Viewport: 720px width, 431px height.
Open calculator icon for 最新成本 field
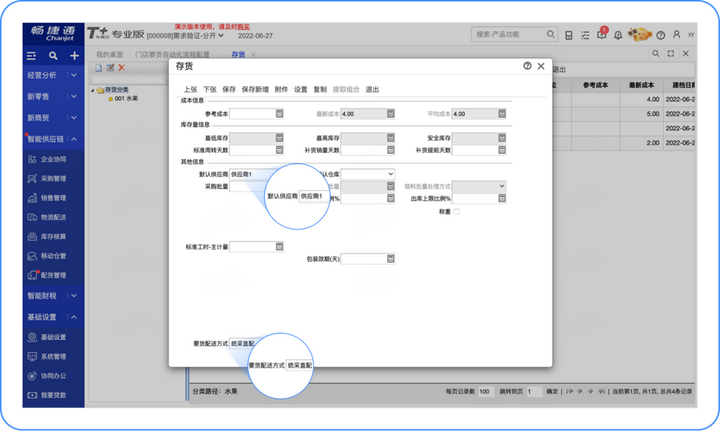click(x=390, y=113)
